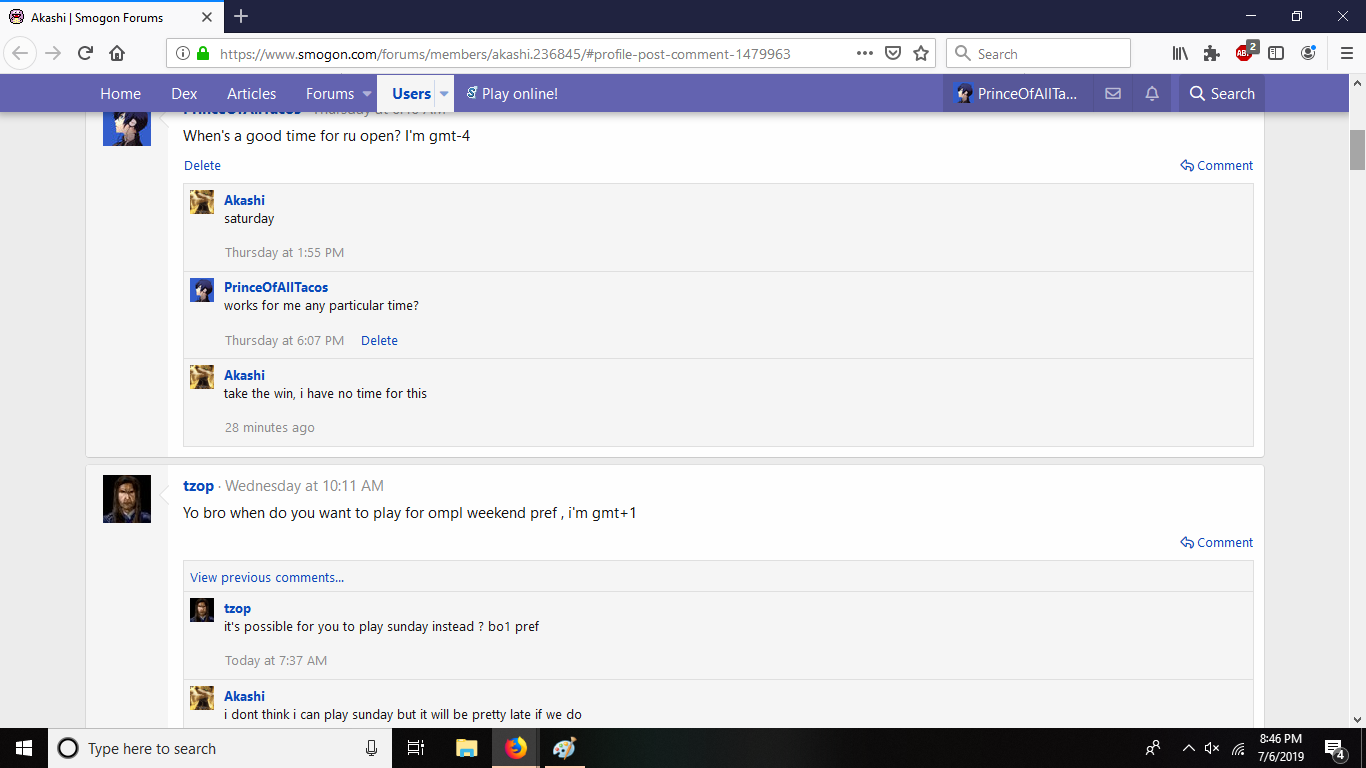The width and height of the screenshot is (1366, 768).
Task: View Smogon alerts bell
Action: click(x=1152, y=94)
